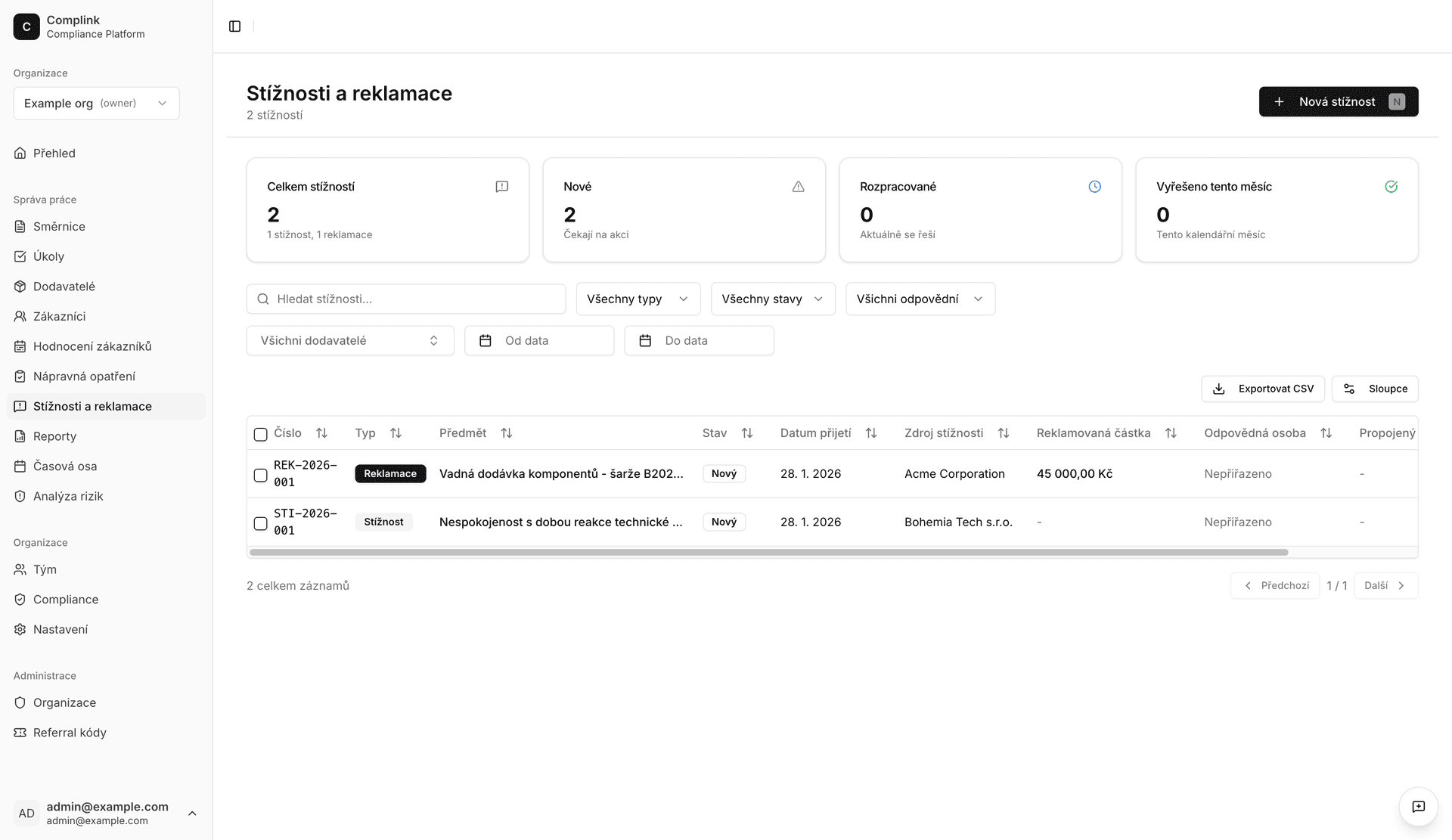The image size is (1452, 840).
Task: Expand the Všichni dodavatelé combo box
Action: tap(349, 341)
